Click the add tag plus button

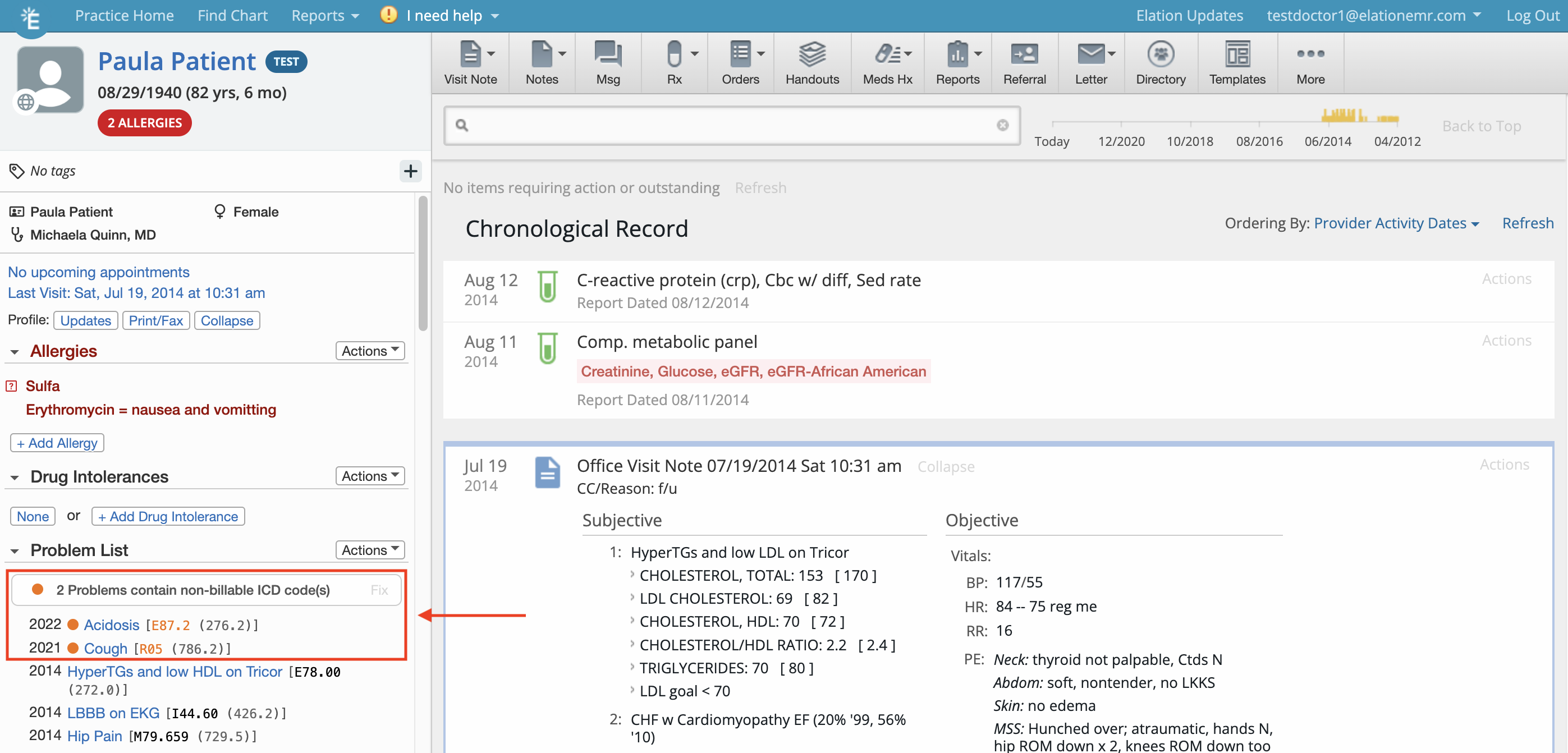[410, 171]
